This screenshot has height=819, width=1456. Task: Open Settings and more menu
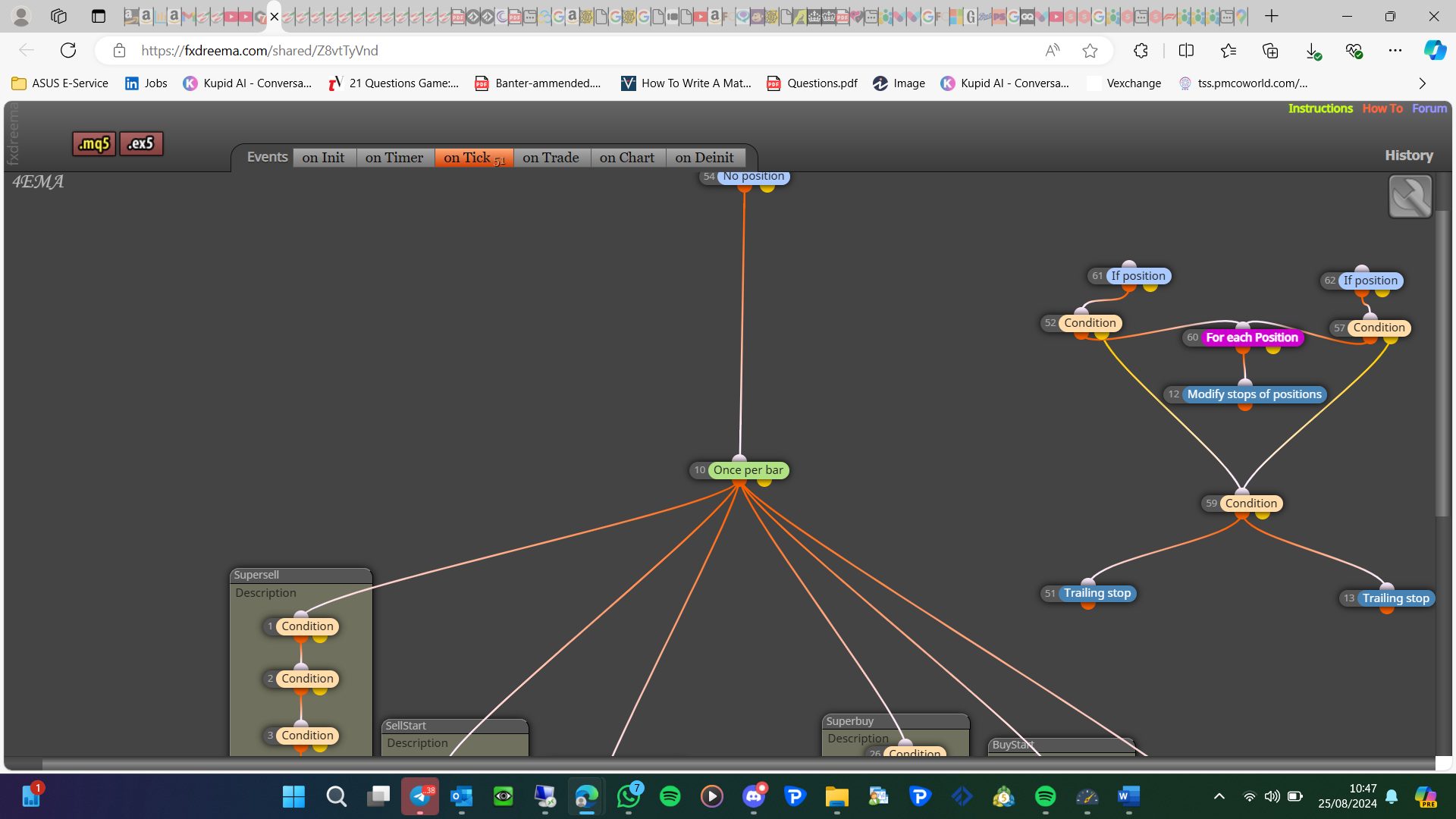coord(1395,51)
